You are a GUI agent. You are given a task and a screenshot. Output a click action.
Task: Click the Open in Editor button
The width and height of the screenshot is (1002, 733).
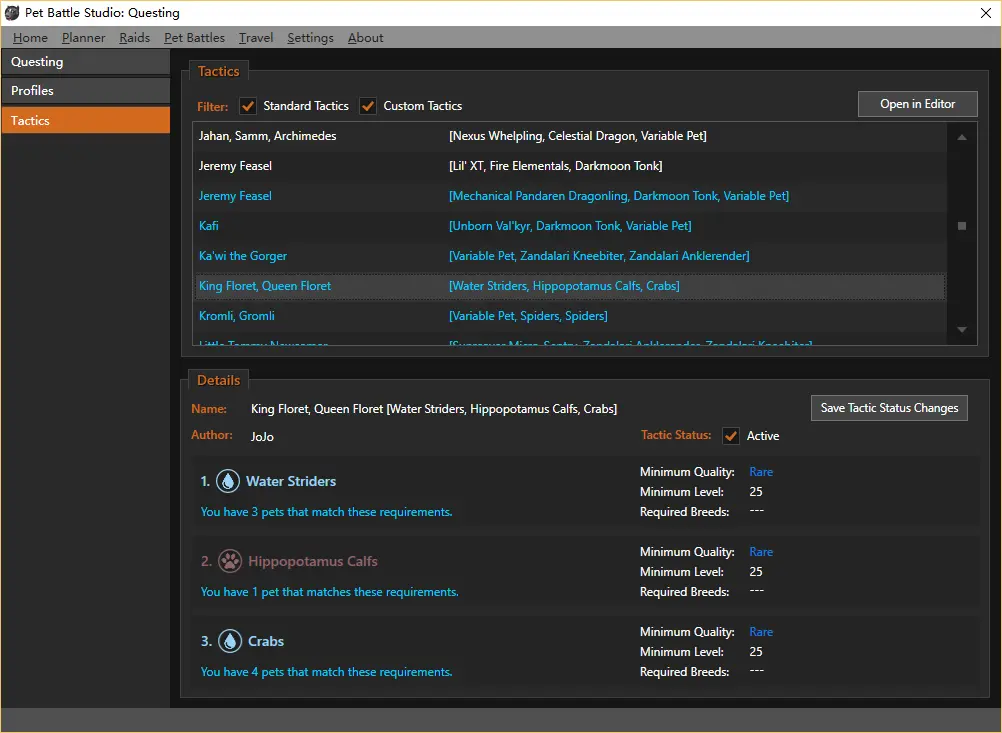pyautogui.click(x=918, y=104)
